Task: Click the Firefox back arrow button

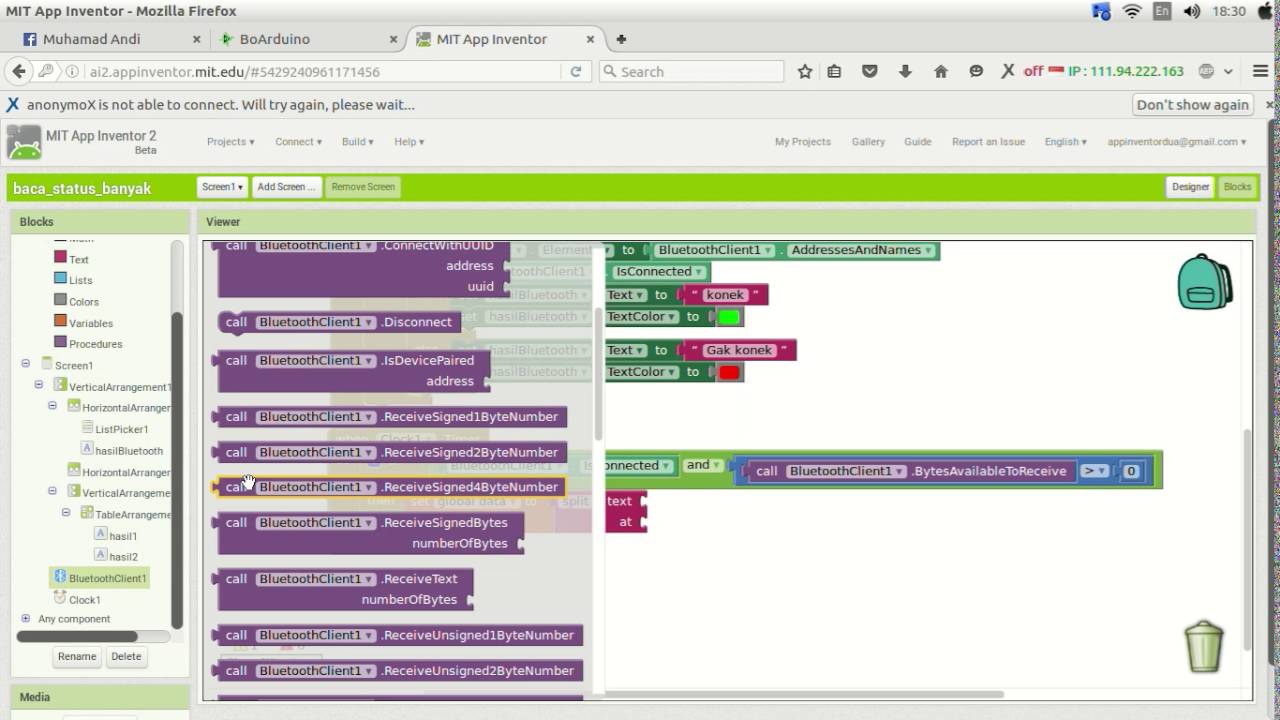Action: pyautogui.click(x=18, y=71)
